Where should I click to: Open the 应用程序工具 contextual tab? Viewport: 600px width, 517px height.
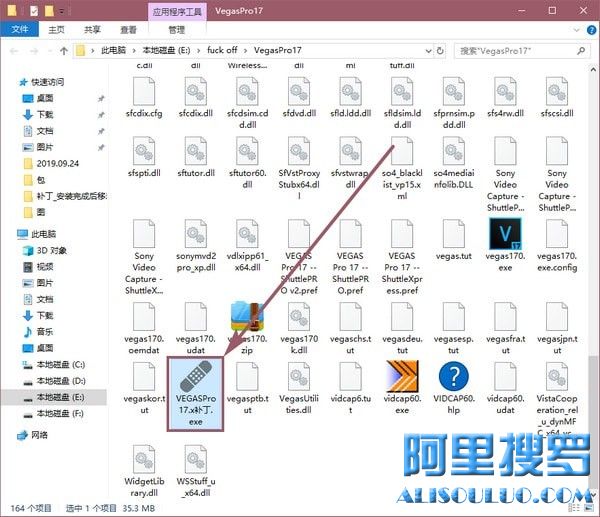point(177,11)
